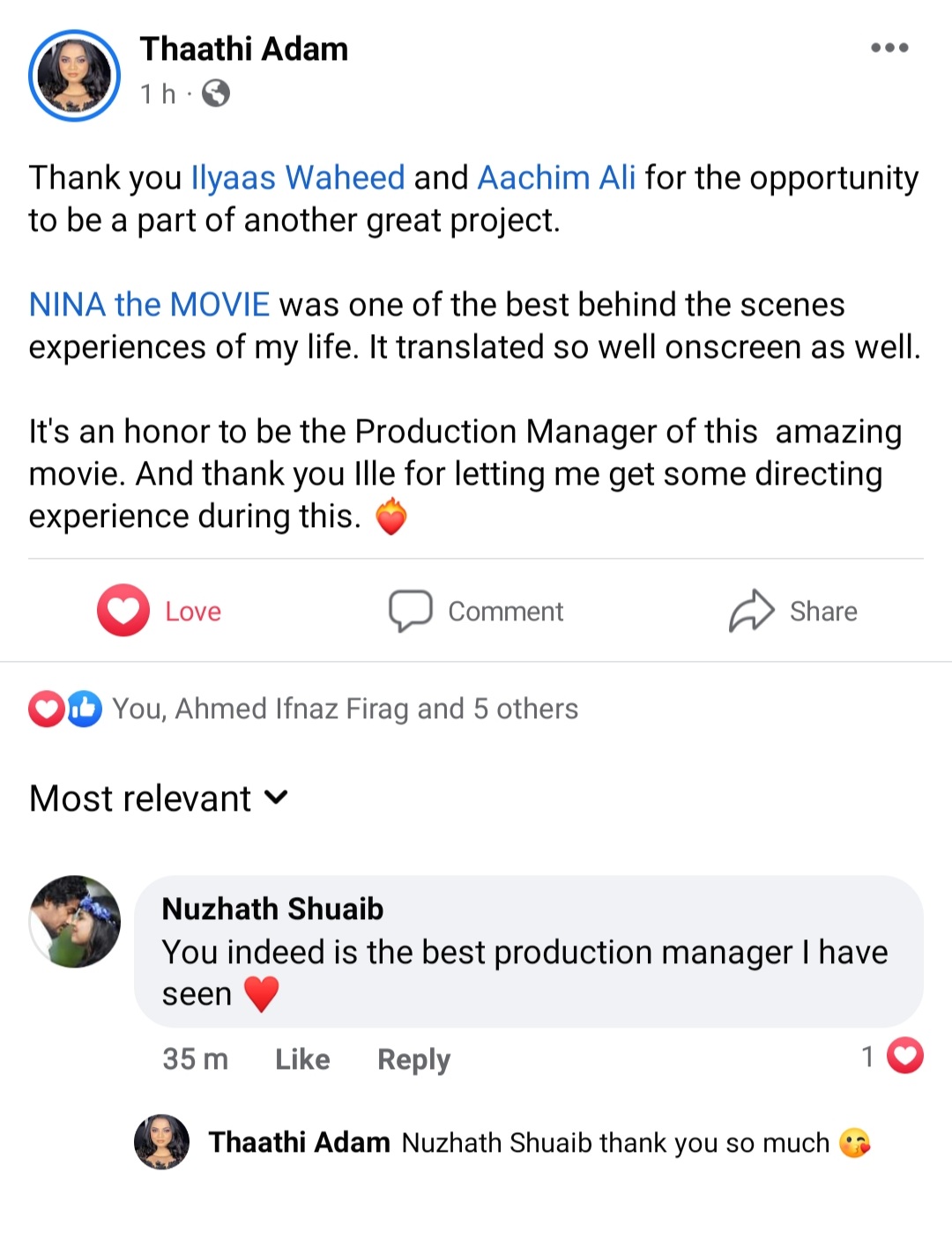Open Thaathi Adam's avatar in the reply
Viewport: 952px width, 1247px height.
[x=161, y=1142]
